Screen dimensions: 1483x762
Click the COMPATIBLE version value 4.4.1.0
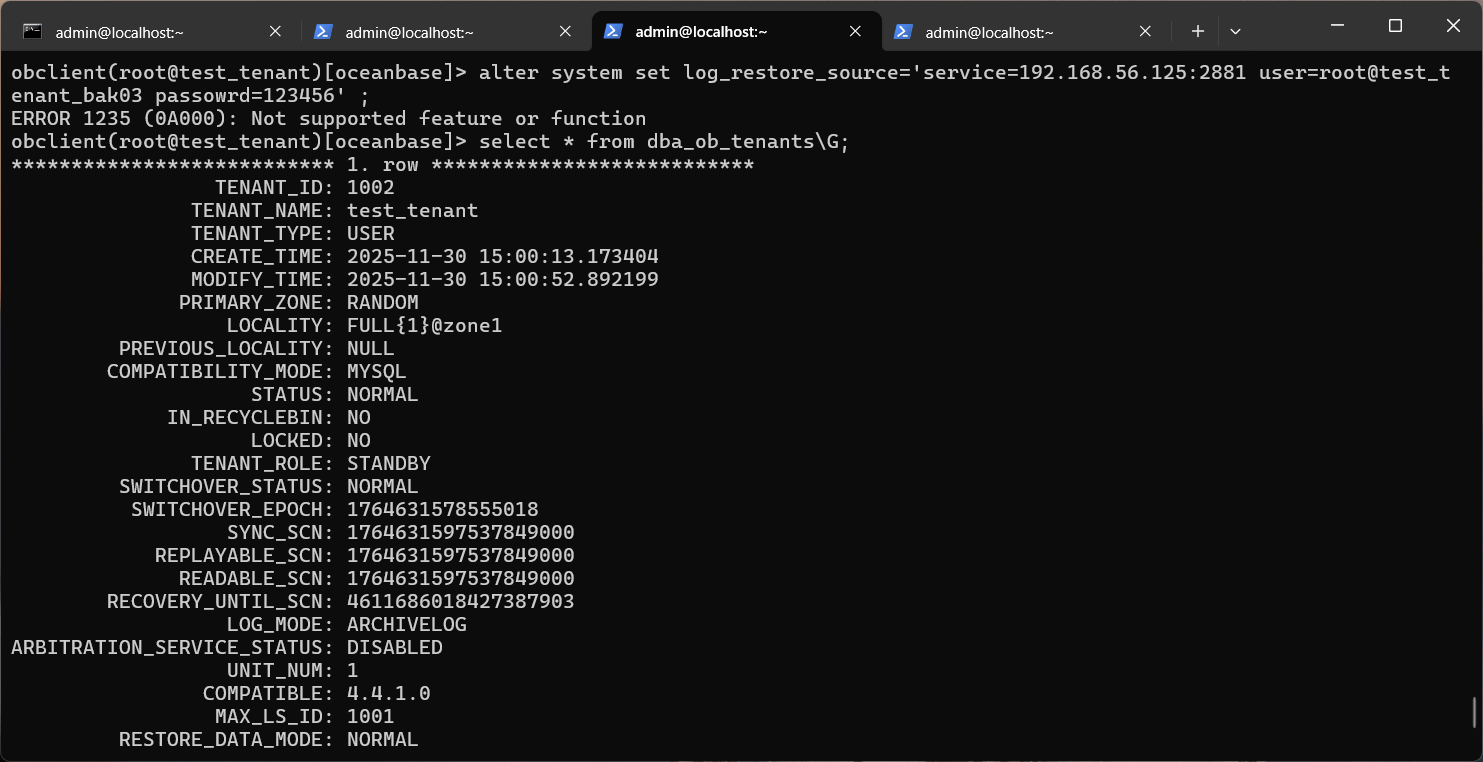tap(388, 693)
